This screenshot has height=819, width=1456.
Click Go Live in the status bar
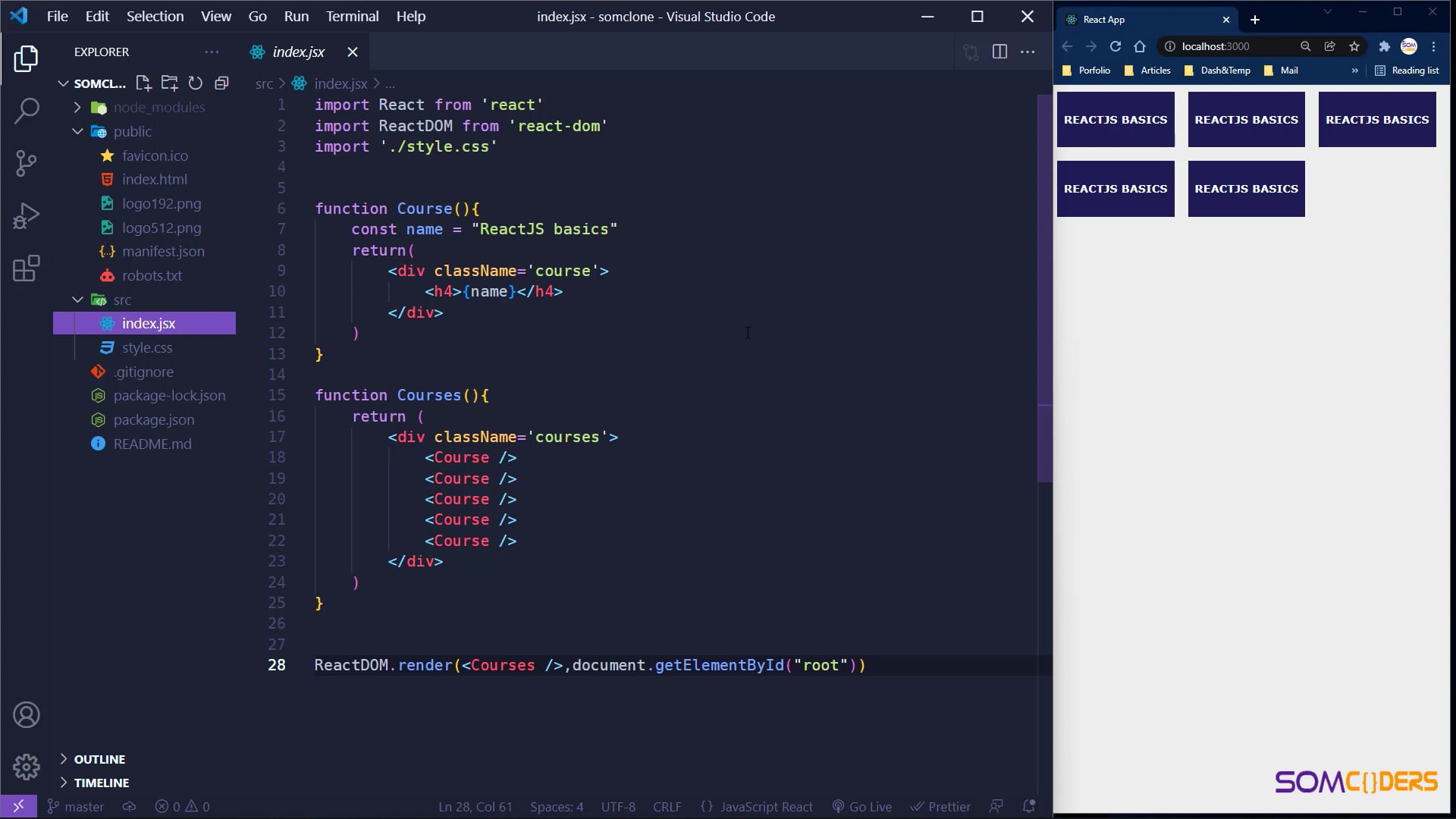[861, 806]
